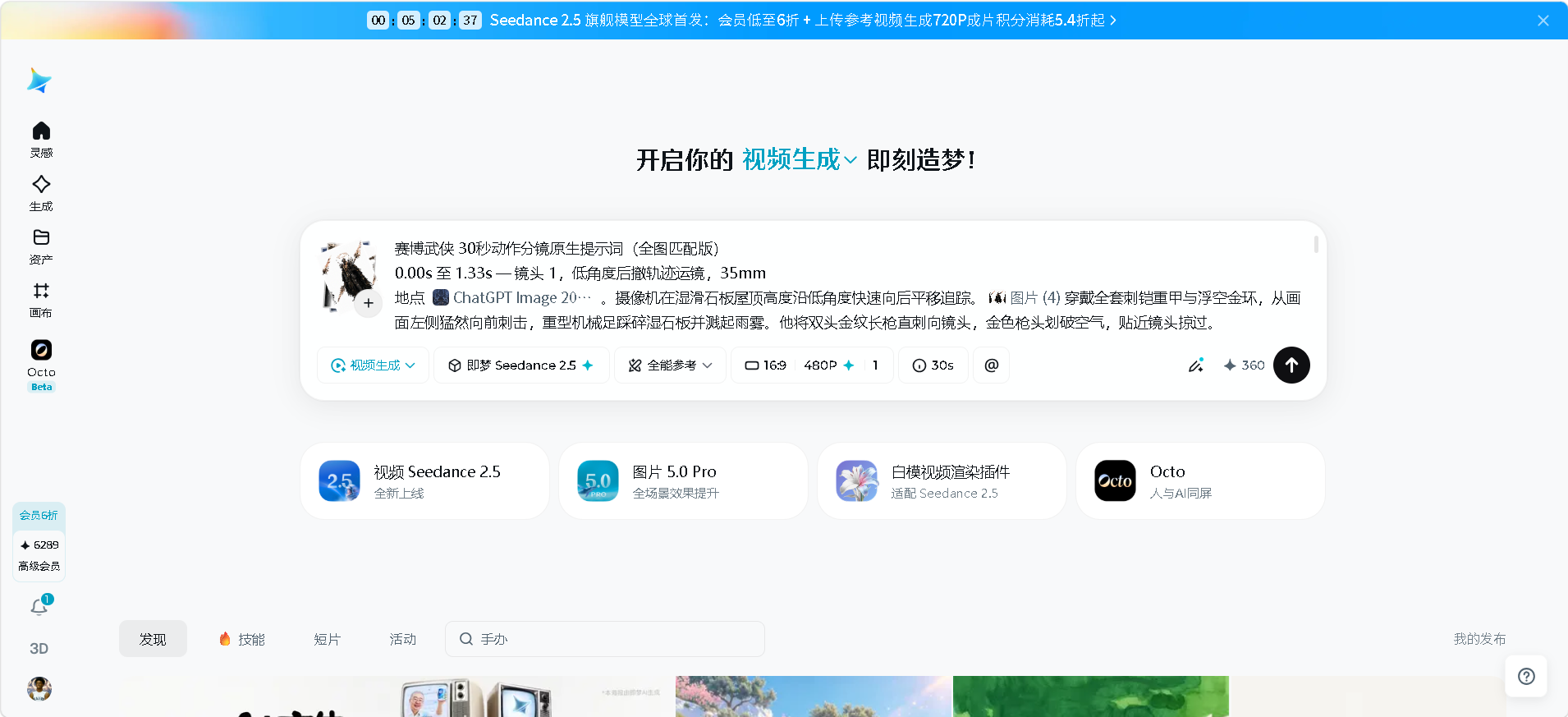
Task: Close the Seedance 2.5 promo banner
Action: (1543, 21)
